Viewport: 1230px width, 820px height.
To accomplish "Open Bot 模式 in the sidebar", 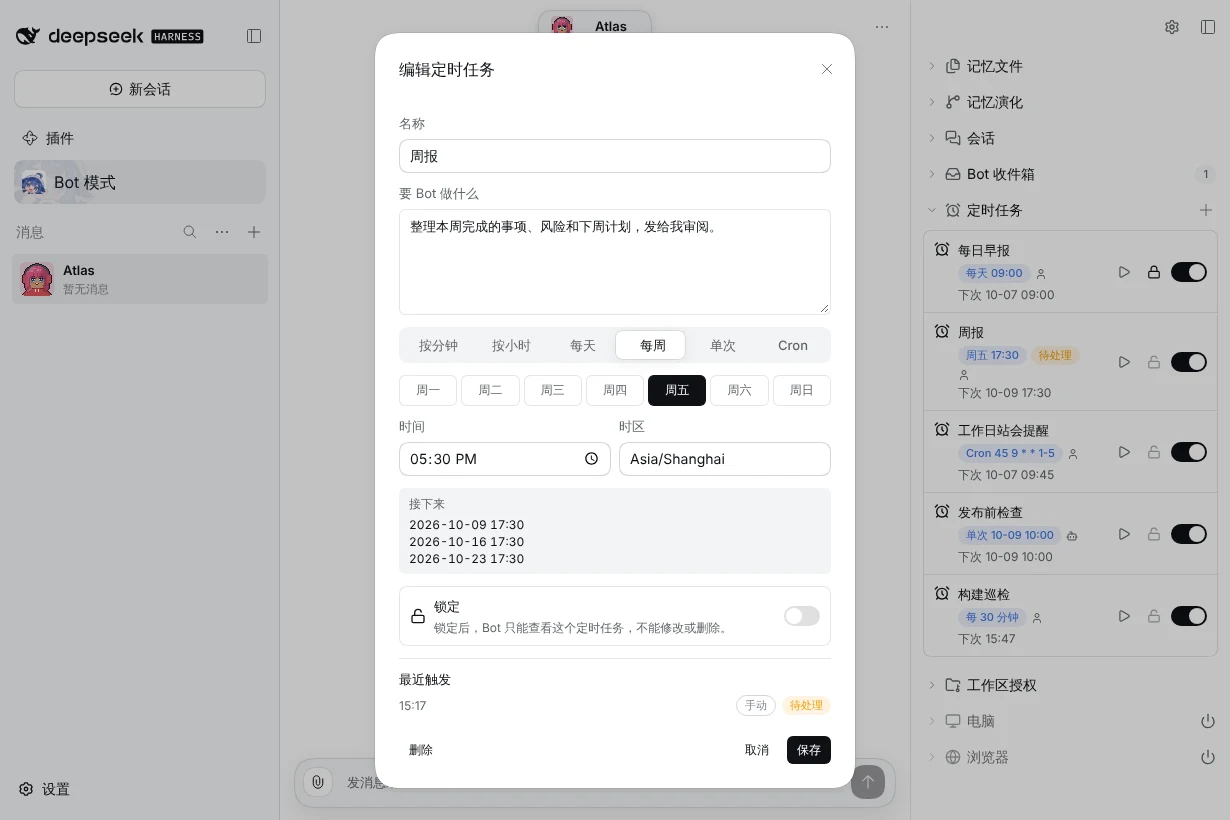I will point(140,182).
